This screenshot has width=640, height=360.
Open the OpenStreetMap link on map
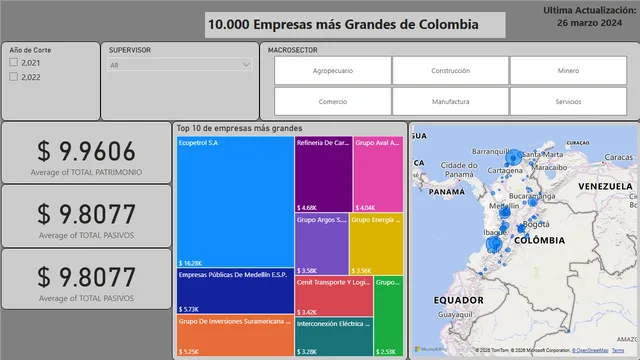coord(590,350)
